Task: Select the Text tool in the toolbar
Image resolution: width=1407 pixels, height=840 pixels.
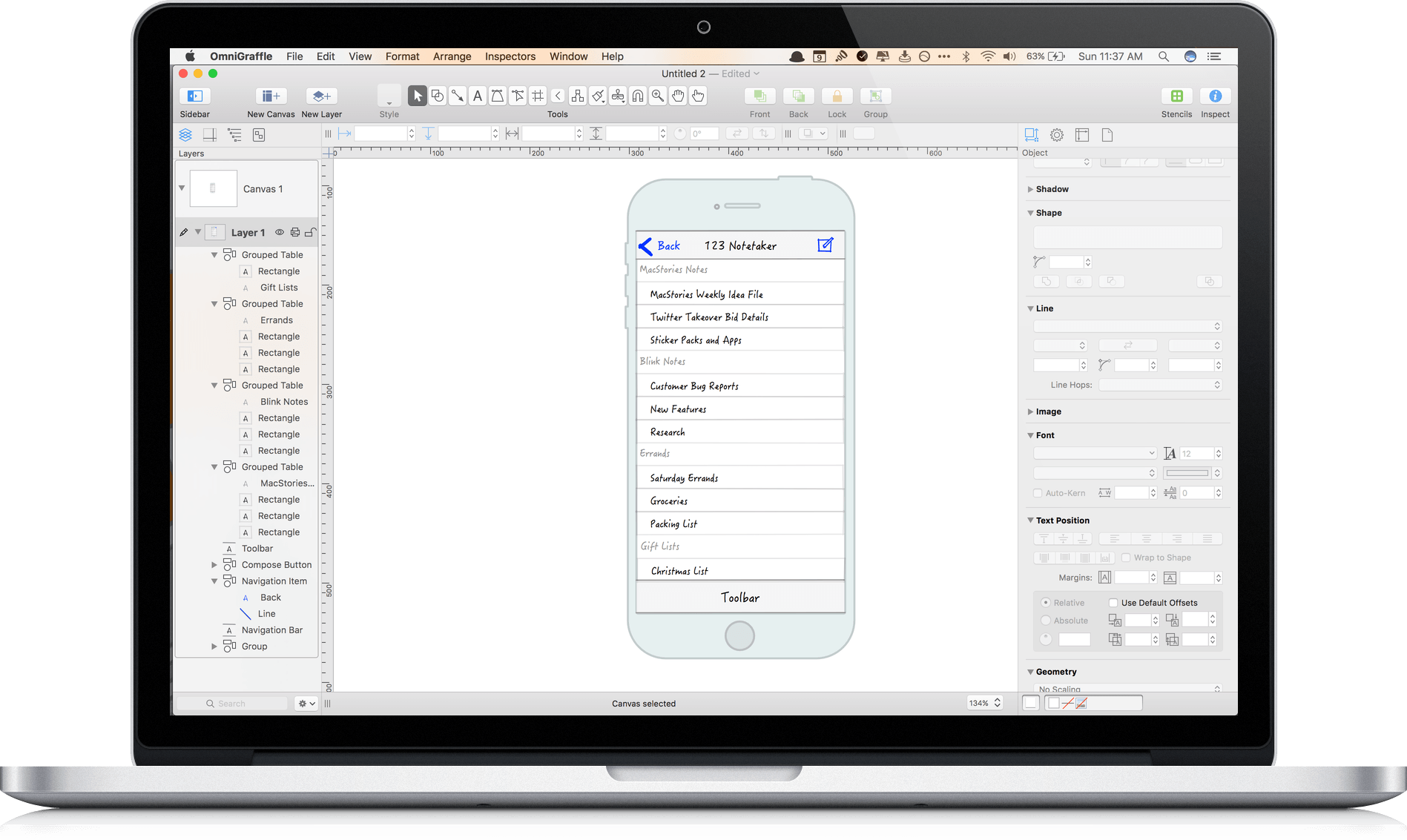Action: 478,96
